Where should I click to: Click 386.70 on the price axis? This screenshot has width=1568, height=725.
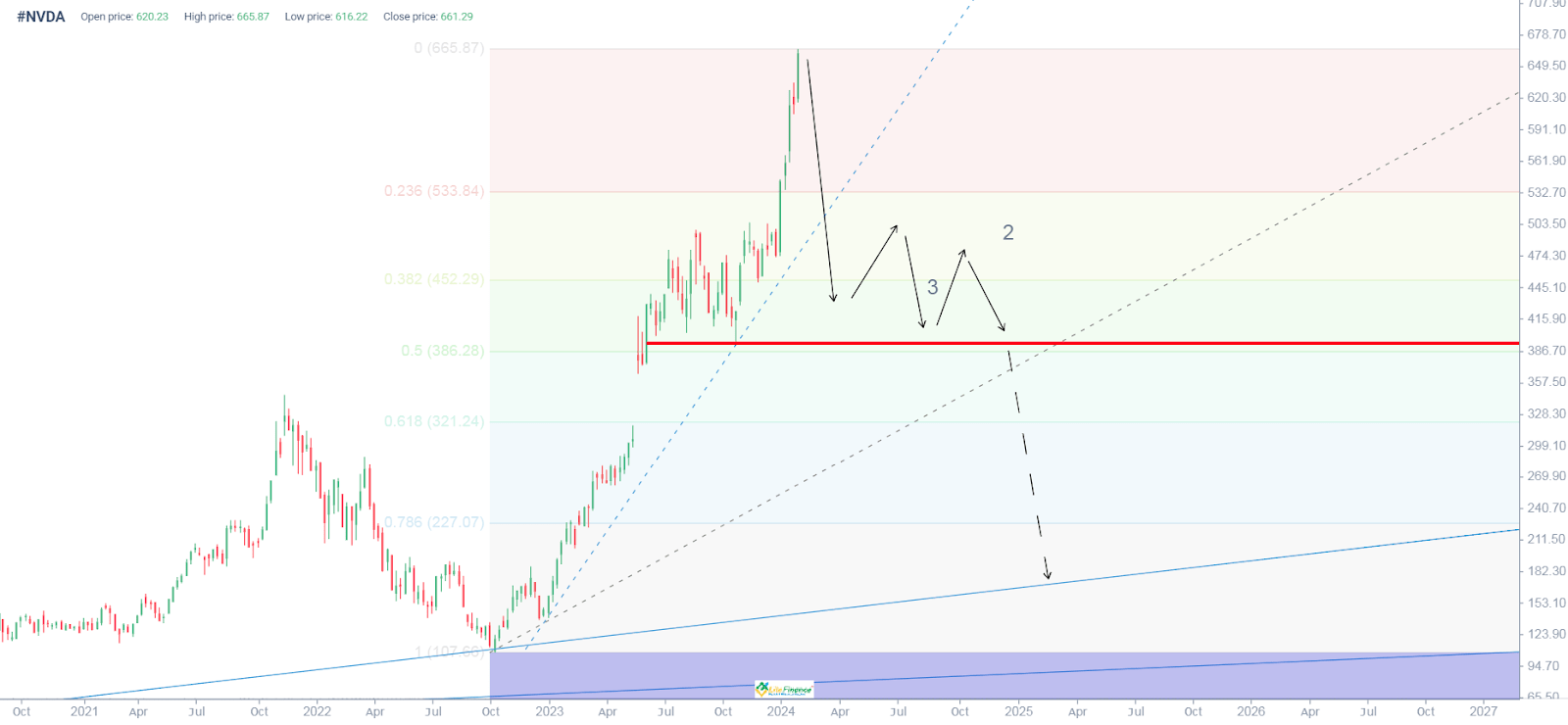1546,351
